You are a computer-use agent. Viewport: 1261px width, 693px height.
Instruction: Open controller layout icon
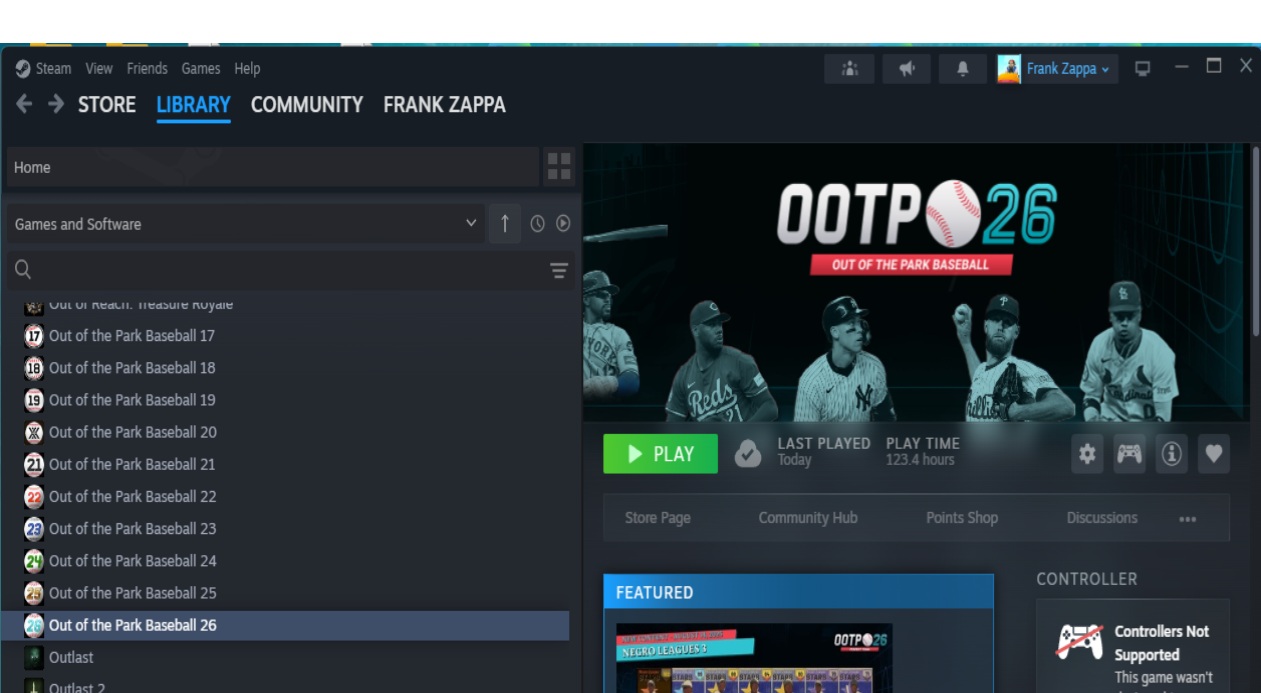(1129, 454)
